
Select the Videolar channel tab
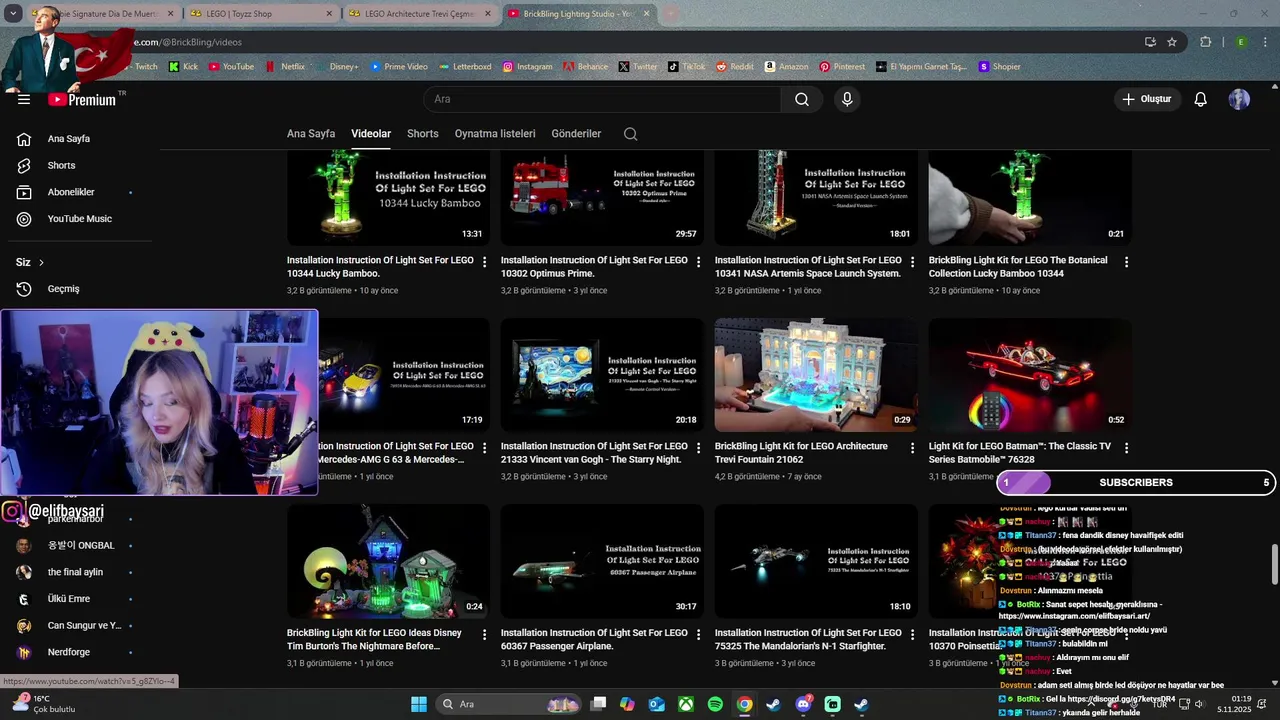371,134
